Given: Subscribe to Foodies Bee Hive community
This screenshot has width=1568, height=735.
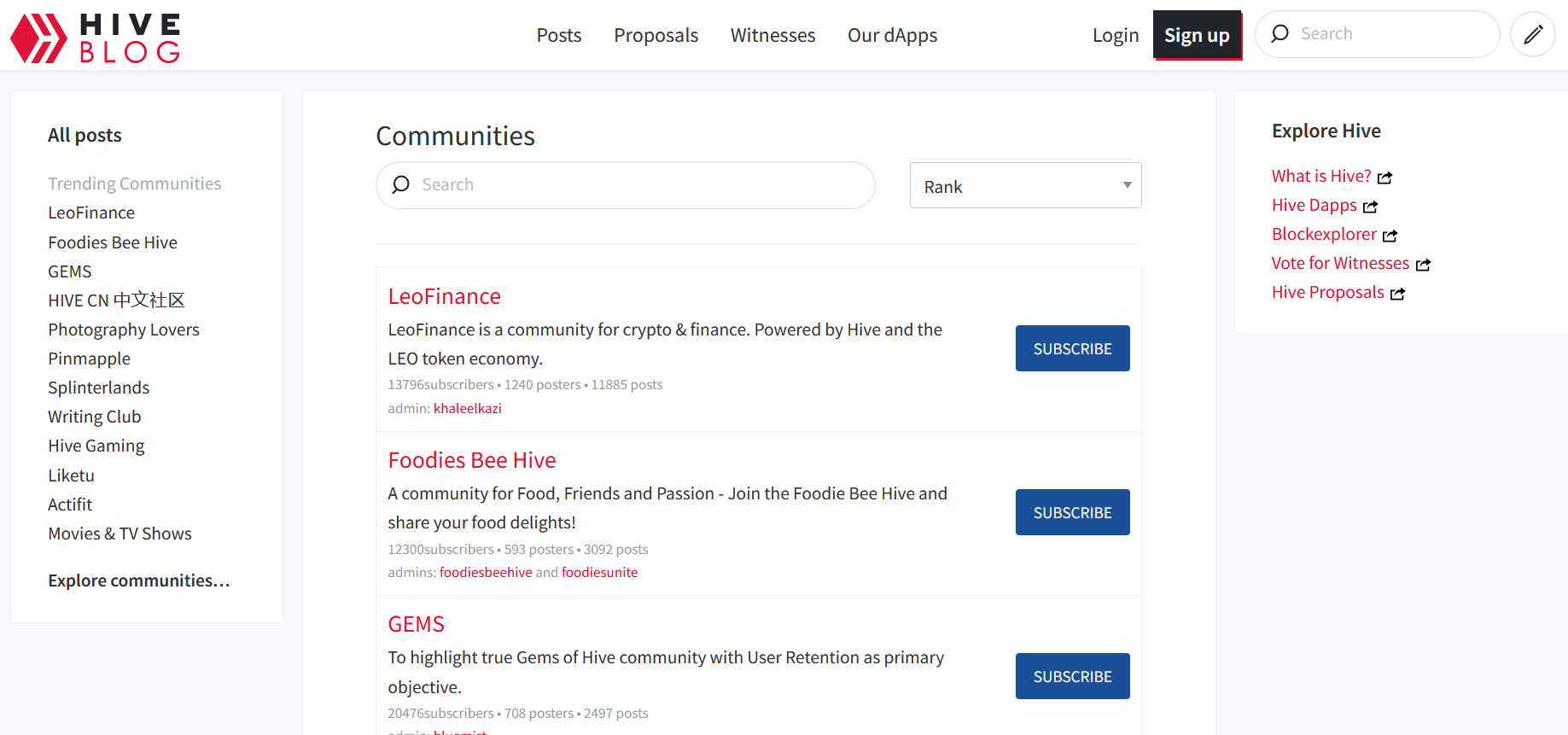Looking at the screenshot, I should [1072, 512].
